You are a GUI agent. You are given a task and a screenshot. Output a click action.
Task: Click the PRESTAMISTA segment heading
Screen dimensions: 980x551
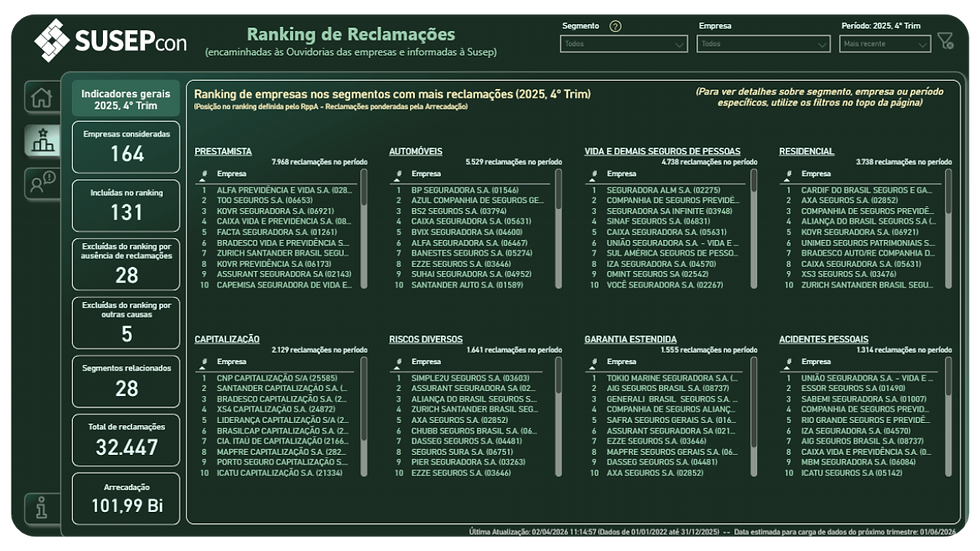[x=223, y=151]
